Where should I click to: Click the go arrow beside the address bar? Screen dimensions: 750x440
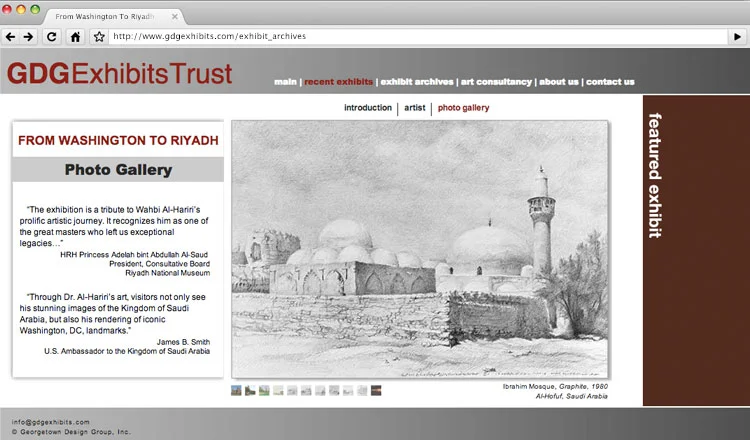(737, 36)
